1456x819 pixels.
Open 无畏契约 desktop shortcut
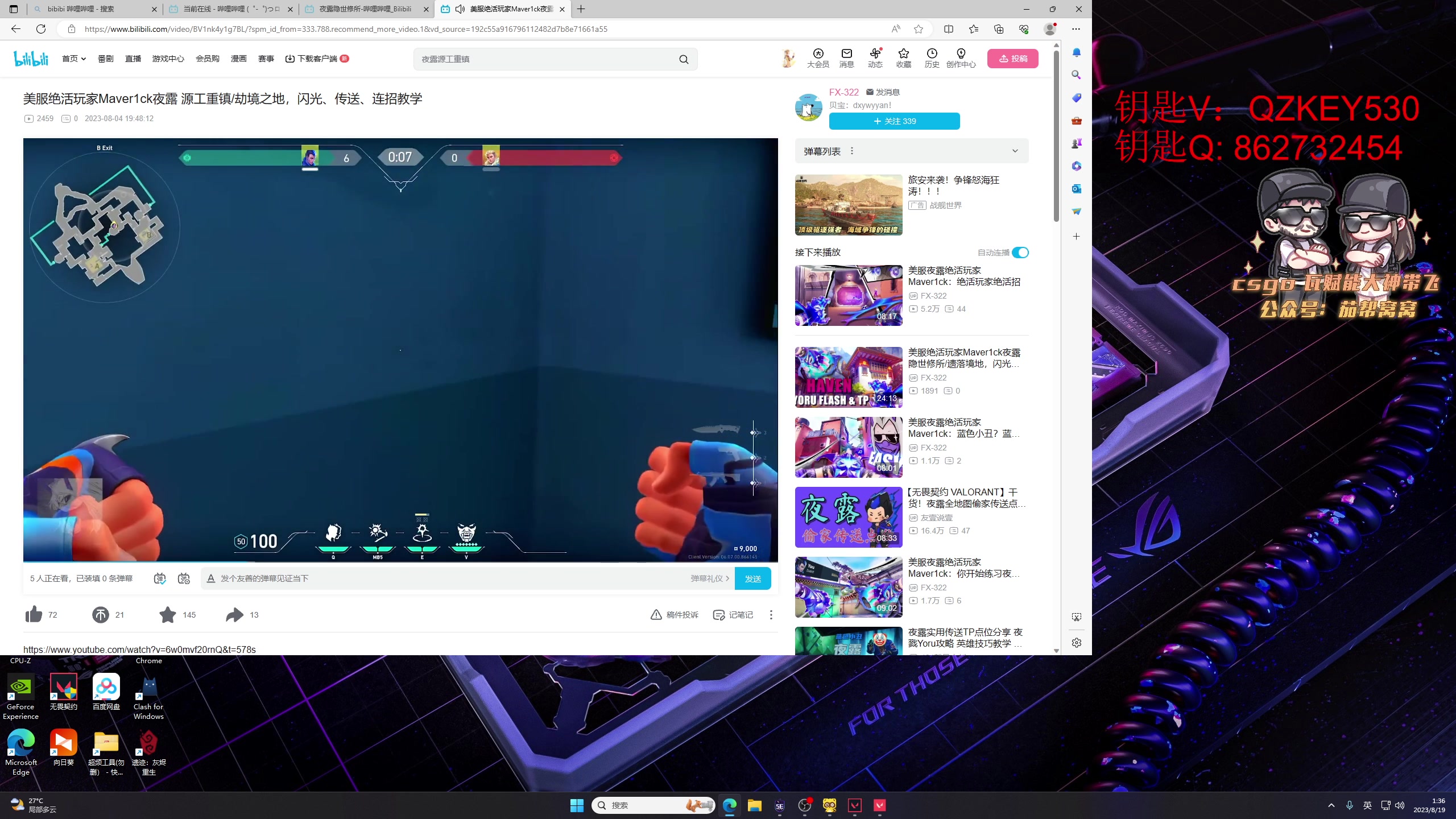coord(63,692)
